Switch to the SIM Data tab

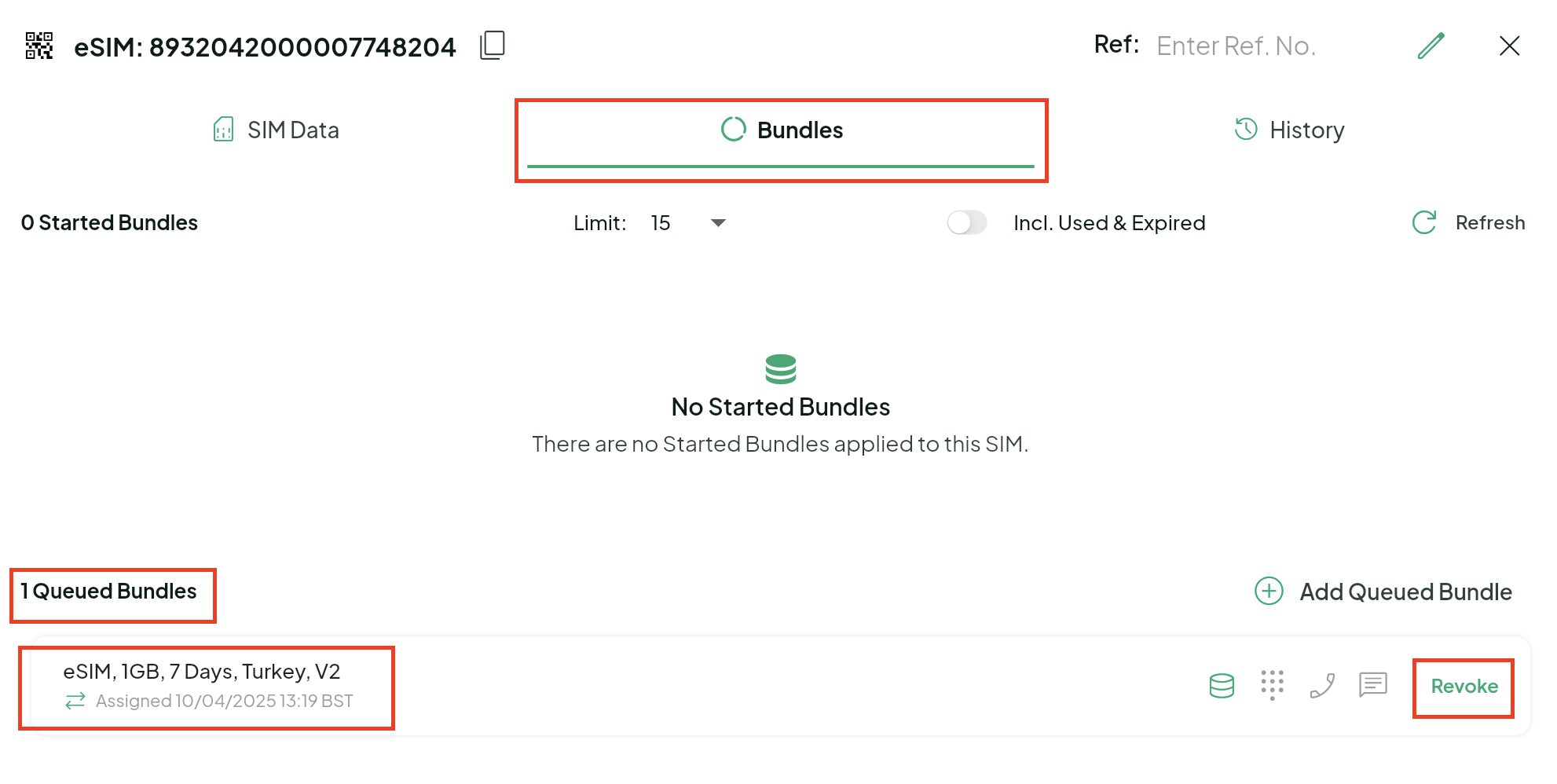(277, 130)
